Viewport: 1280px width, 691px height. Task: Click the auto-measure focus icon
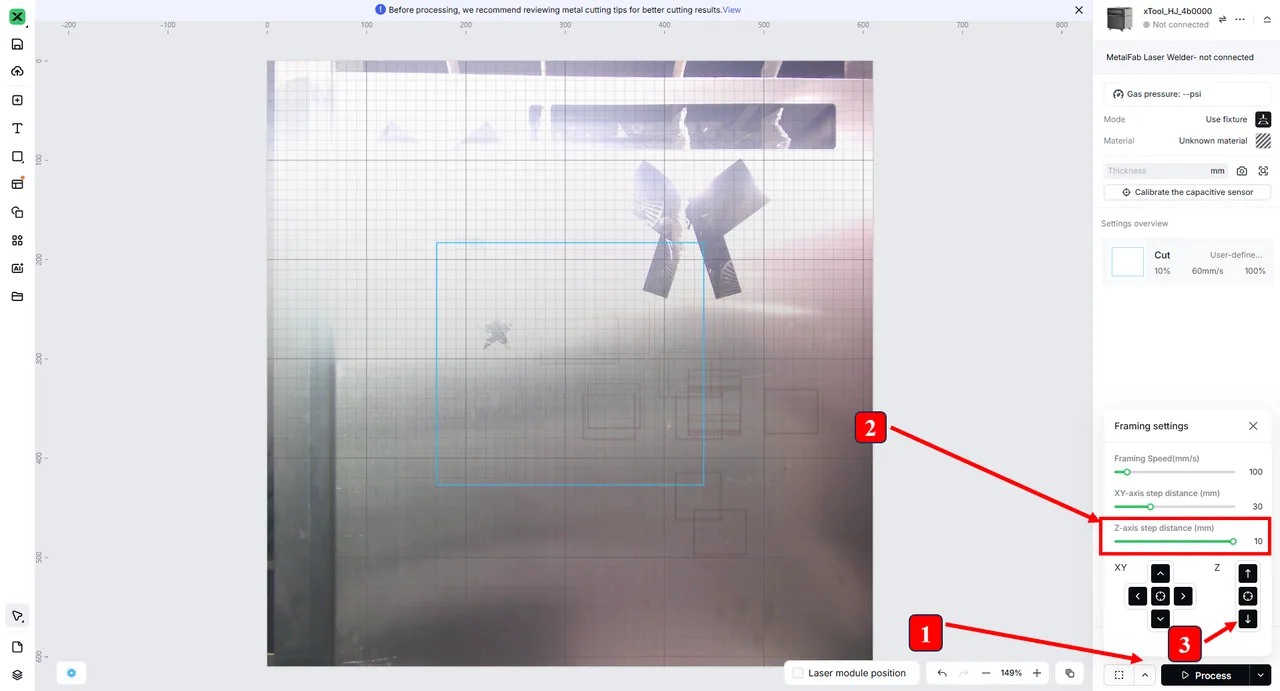point(1263,171)
